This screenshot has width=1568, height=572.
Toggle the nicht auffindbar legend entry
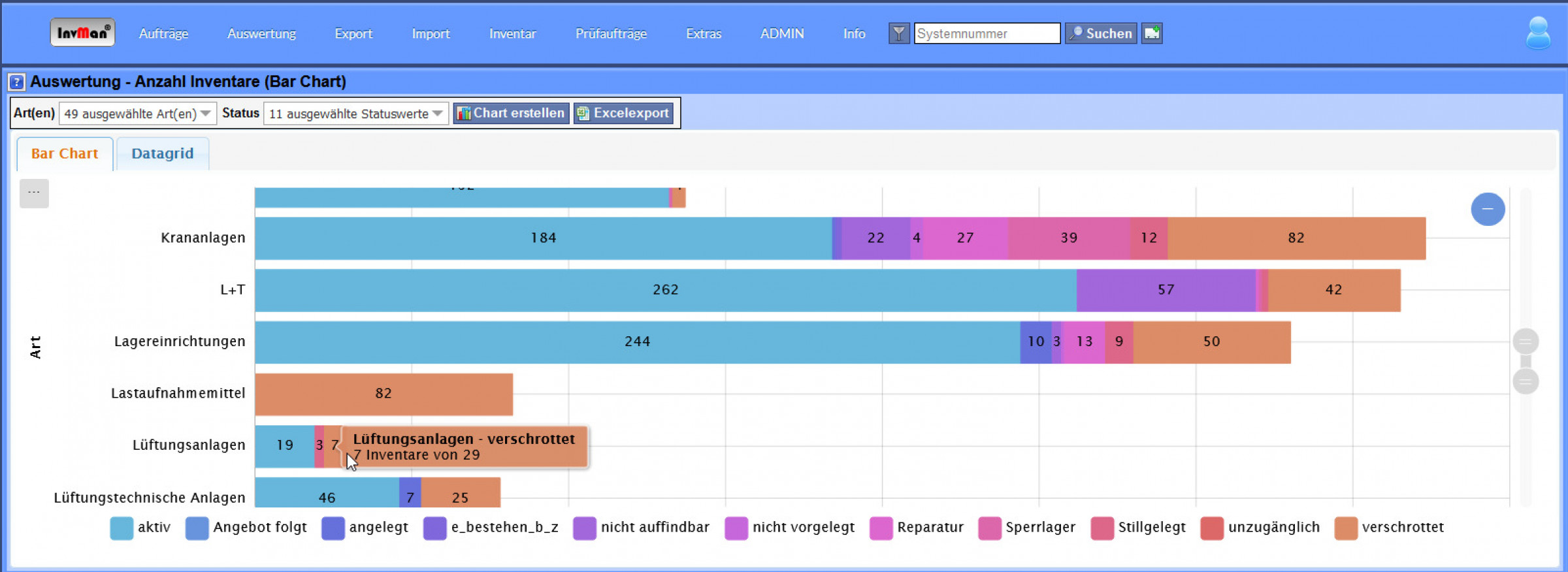coord(642,528)
